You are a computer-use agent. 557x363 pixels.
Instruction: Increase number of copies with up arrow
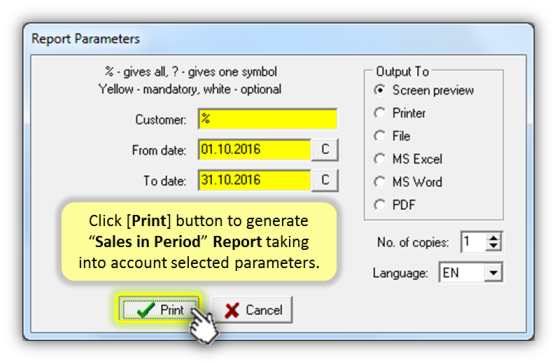(x=493, y=238)
